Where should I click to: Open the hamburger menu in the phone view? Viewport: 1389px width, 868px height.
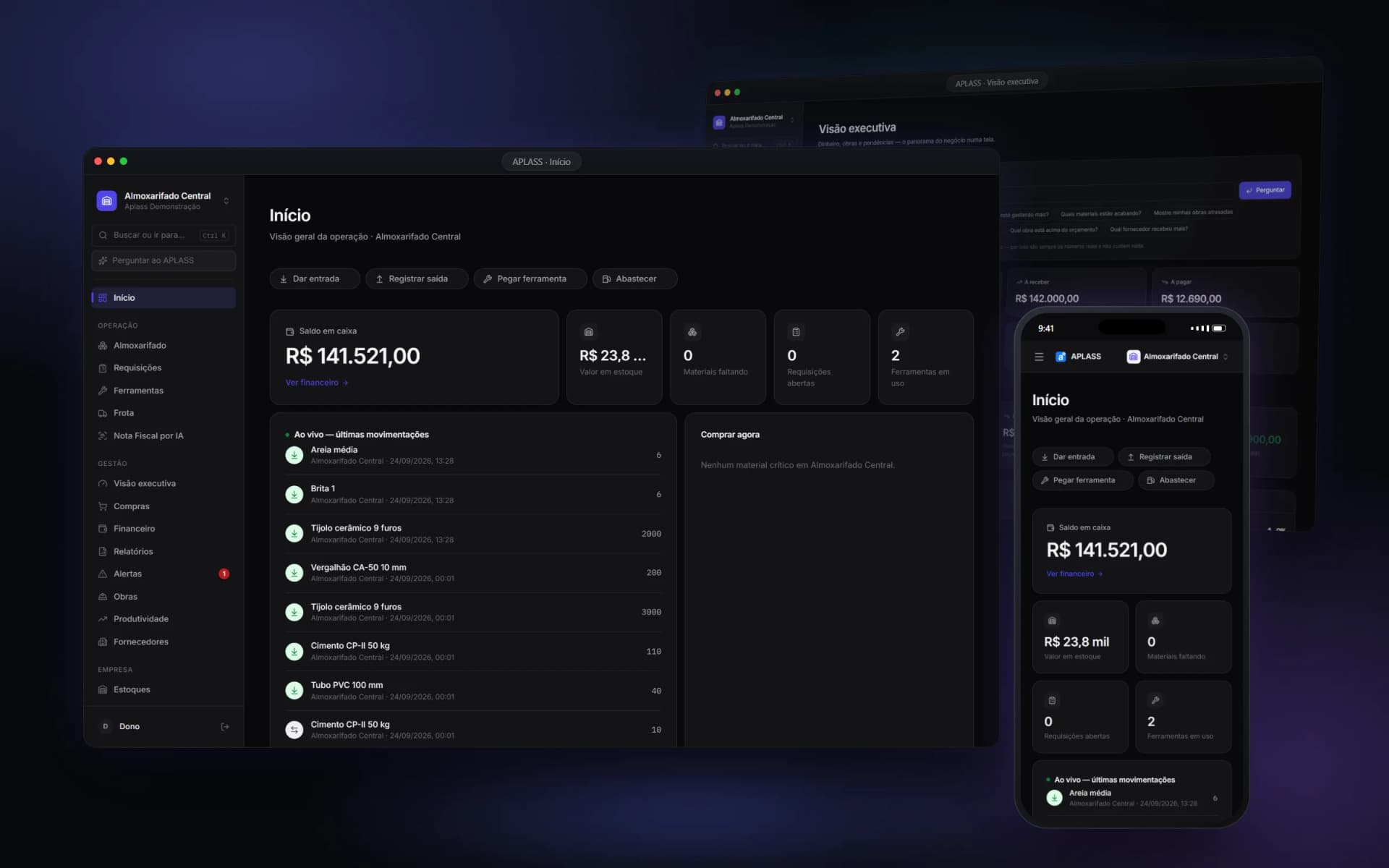point(1039,357)
